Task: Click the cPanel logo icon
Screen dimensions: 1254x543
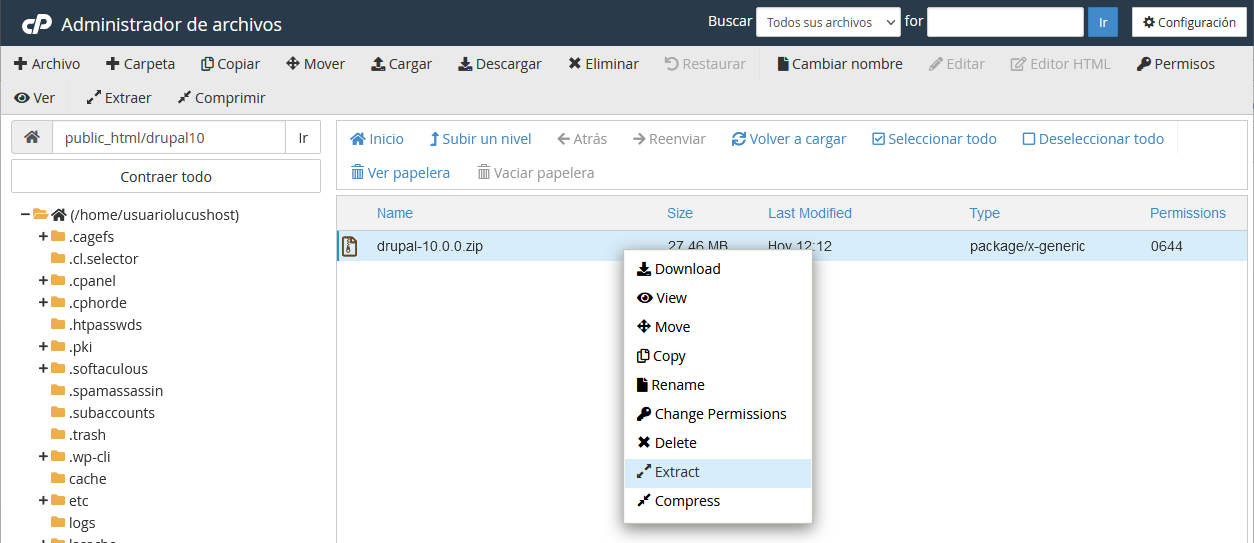Action: [37, 24]
